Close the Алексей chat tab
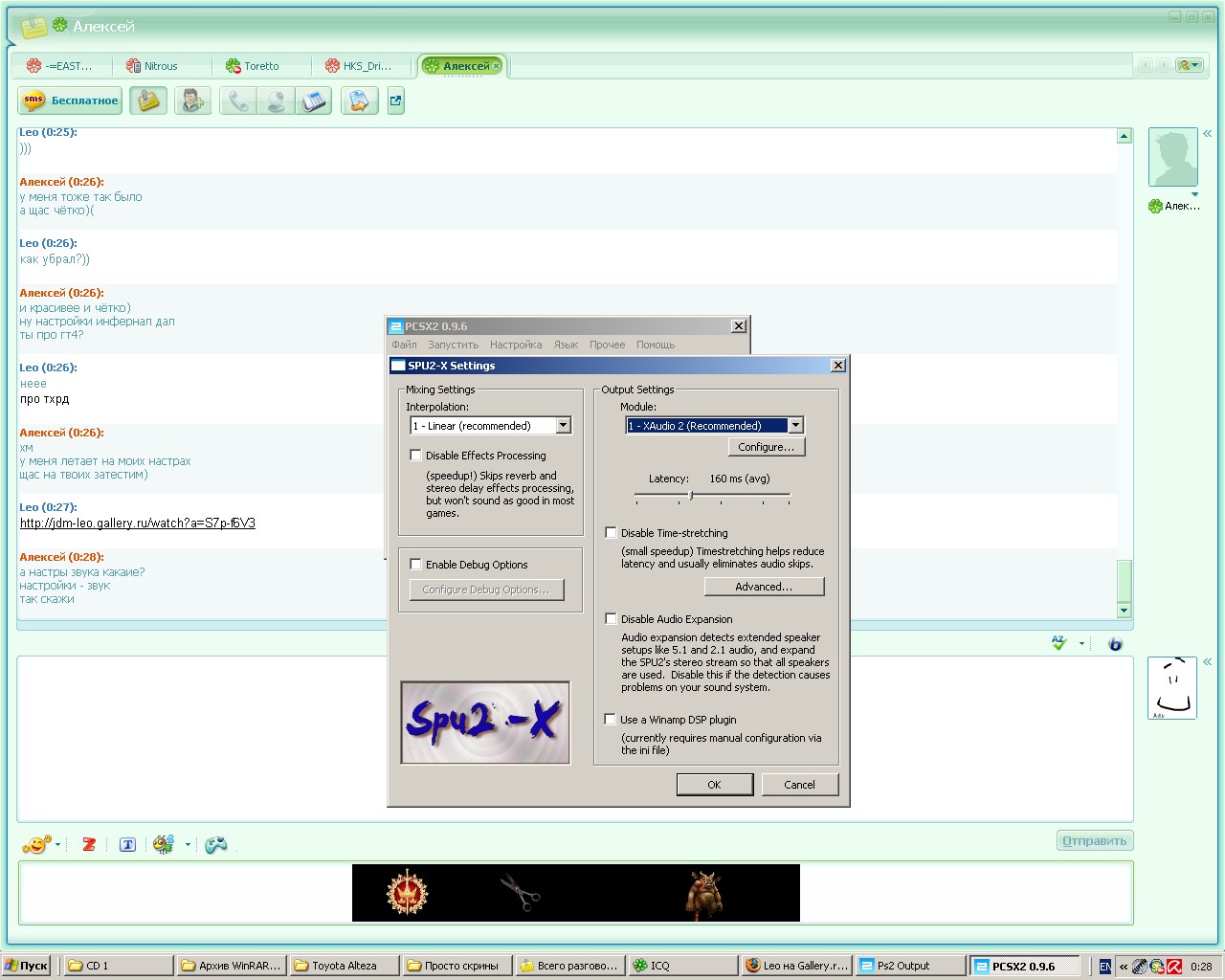1225x980 pixels. point(496,66)
